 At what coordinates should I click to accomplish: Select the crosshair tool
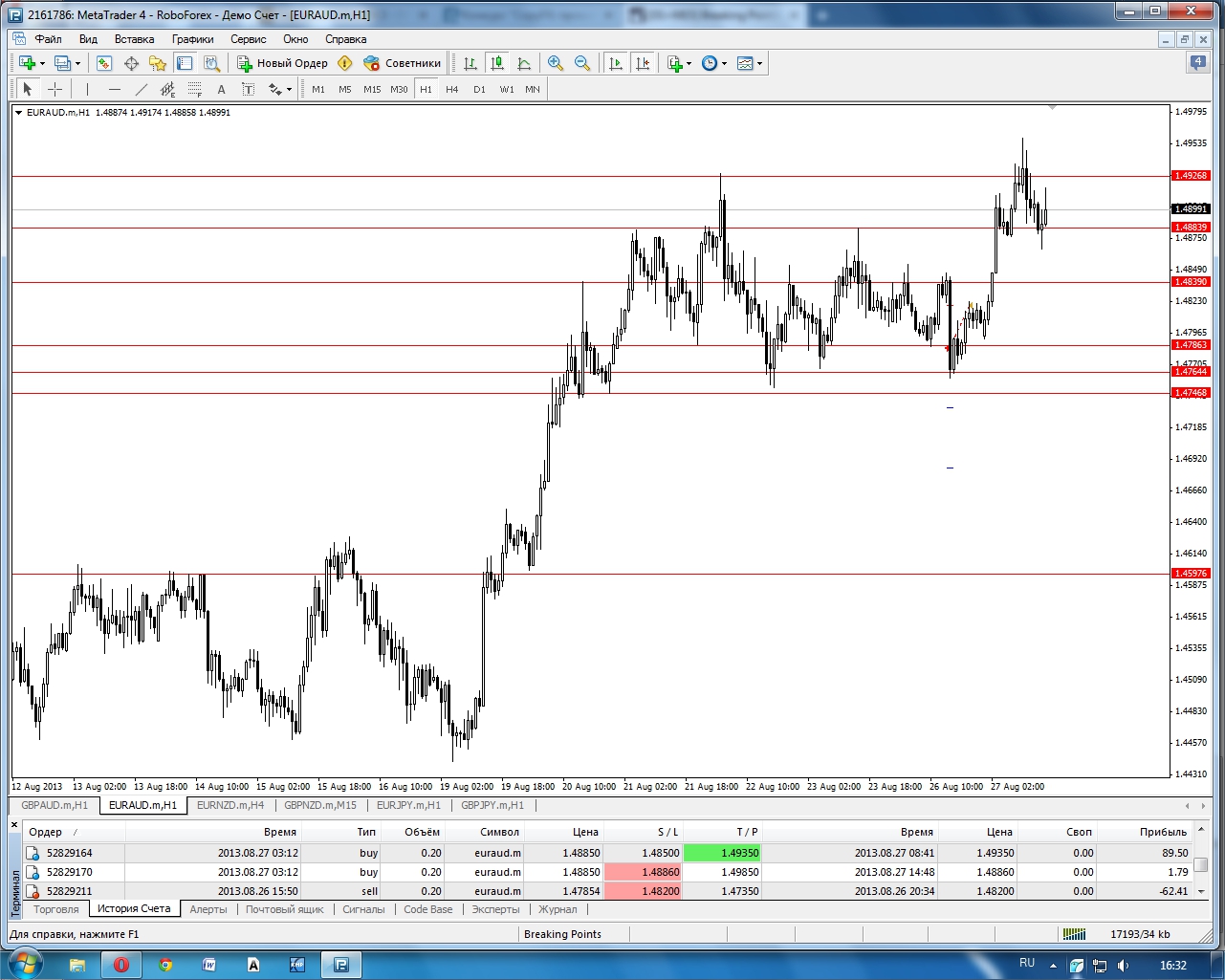[55, 89]
